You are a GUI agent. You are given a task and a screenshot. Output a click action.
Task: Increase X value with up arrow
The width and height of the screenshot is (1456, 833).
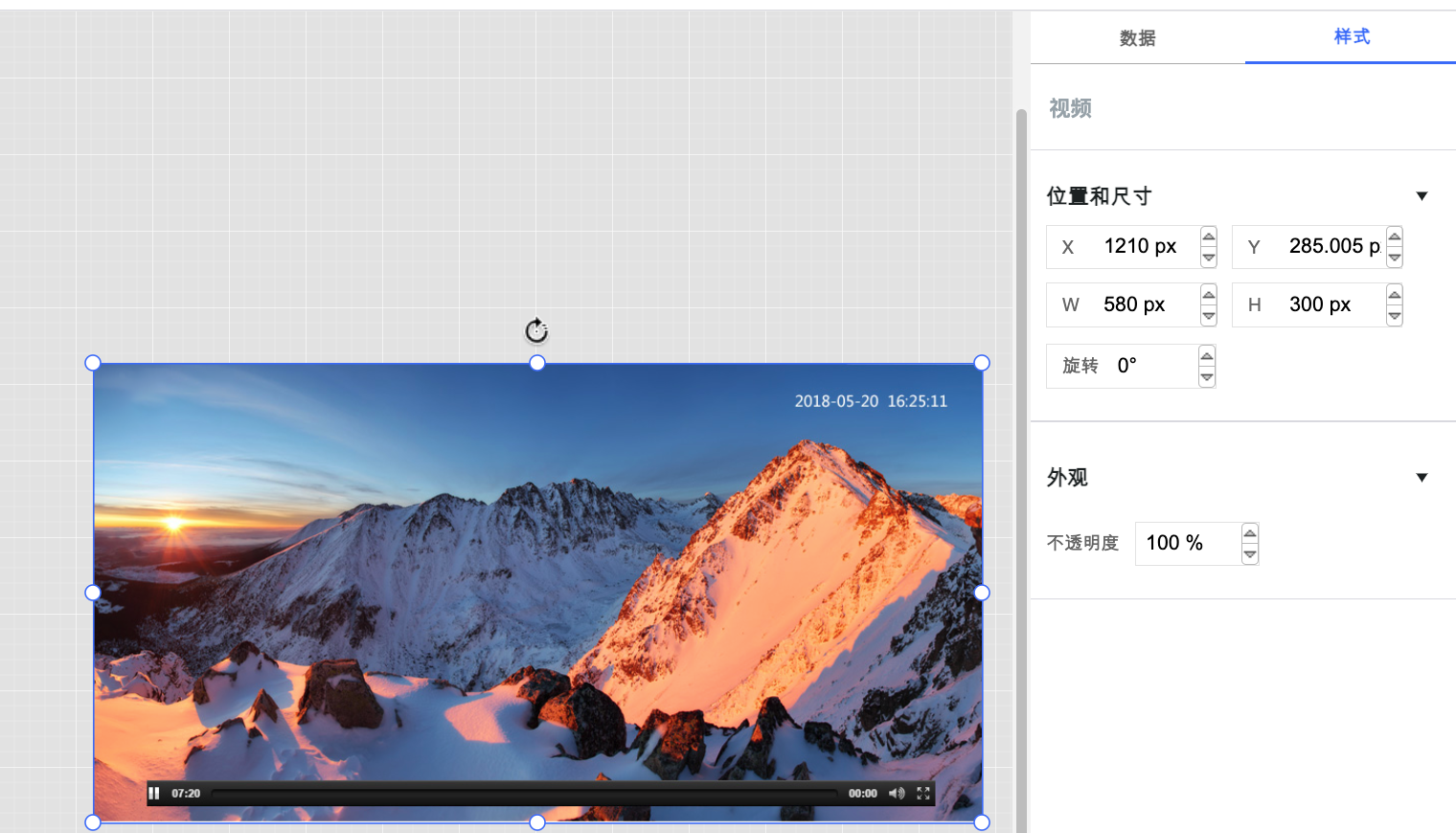[1209, 237]
